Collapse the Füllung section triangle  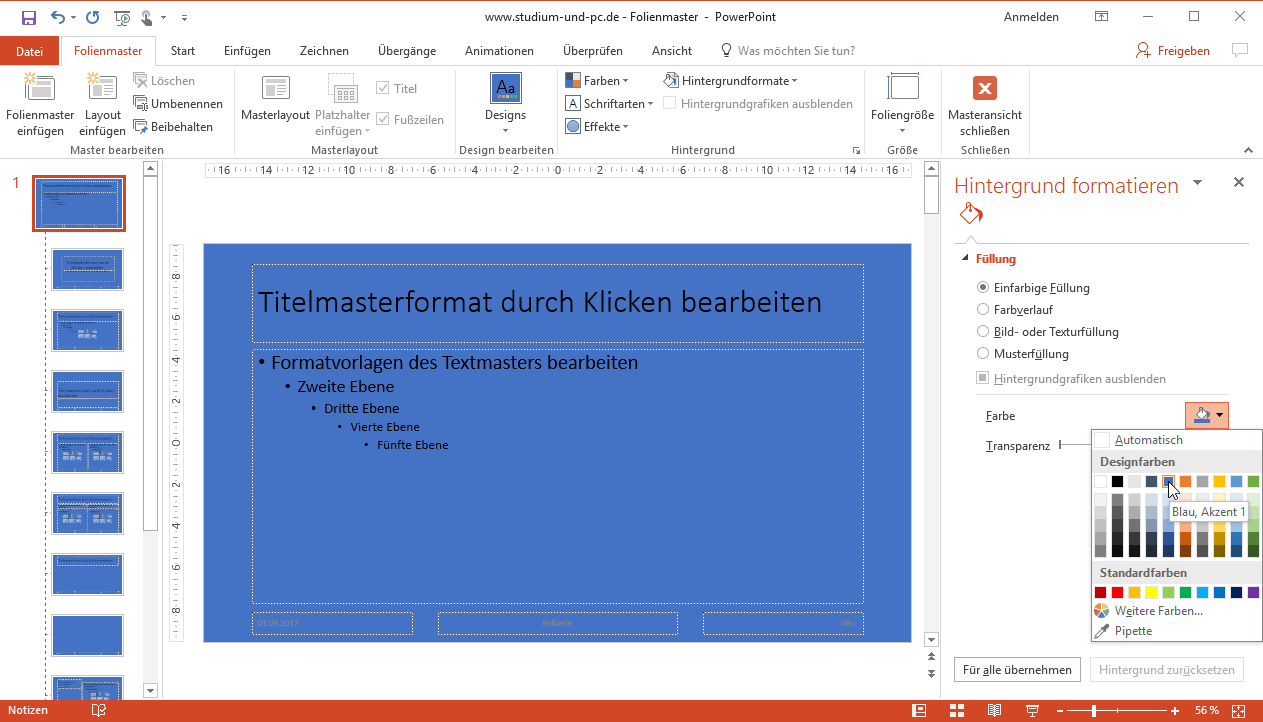click(x=965, y=259)
